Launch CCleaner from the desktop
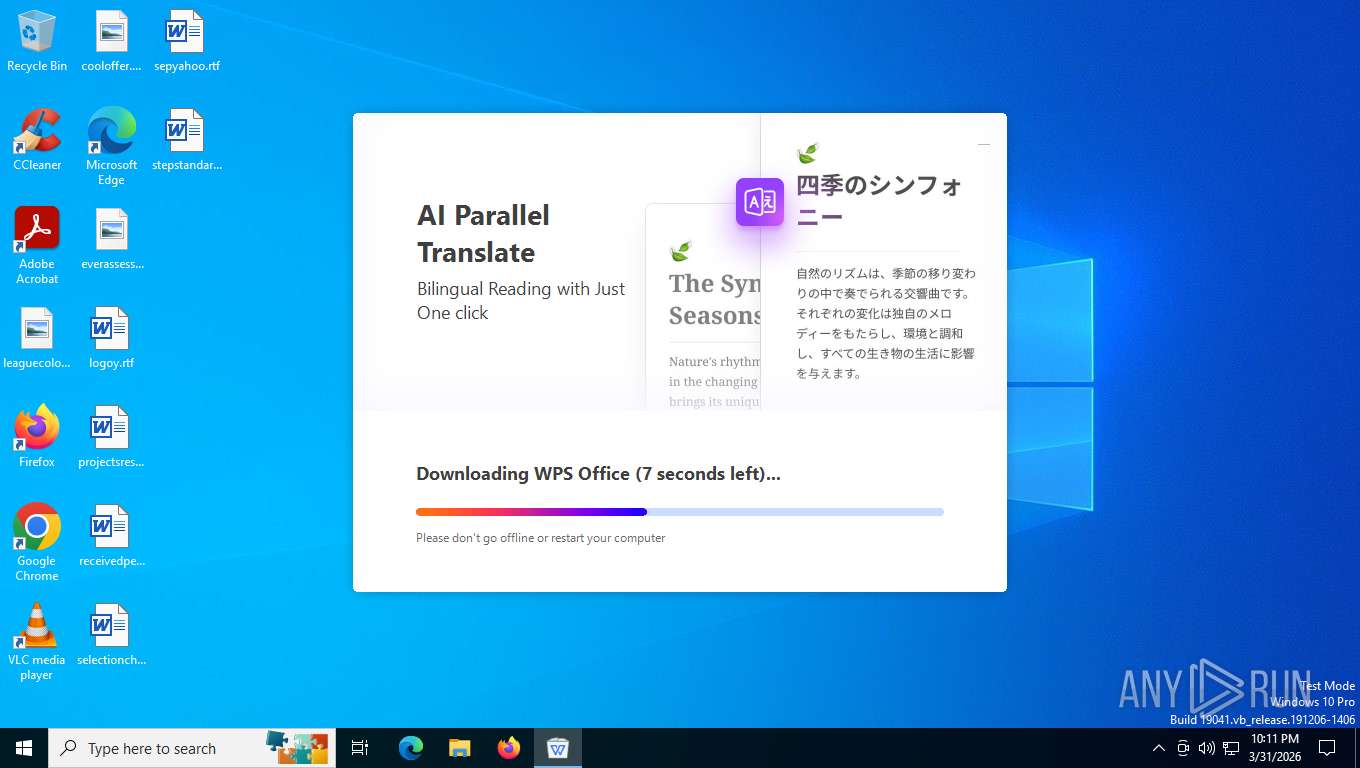 pyautogui.click(x=37, y=140)
